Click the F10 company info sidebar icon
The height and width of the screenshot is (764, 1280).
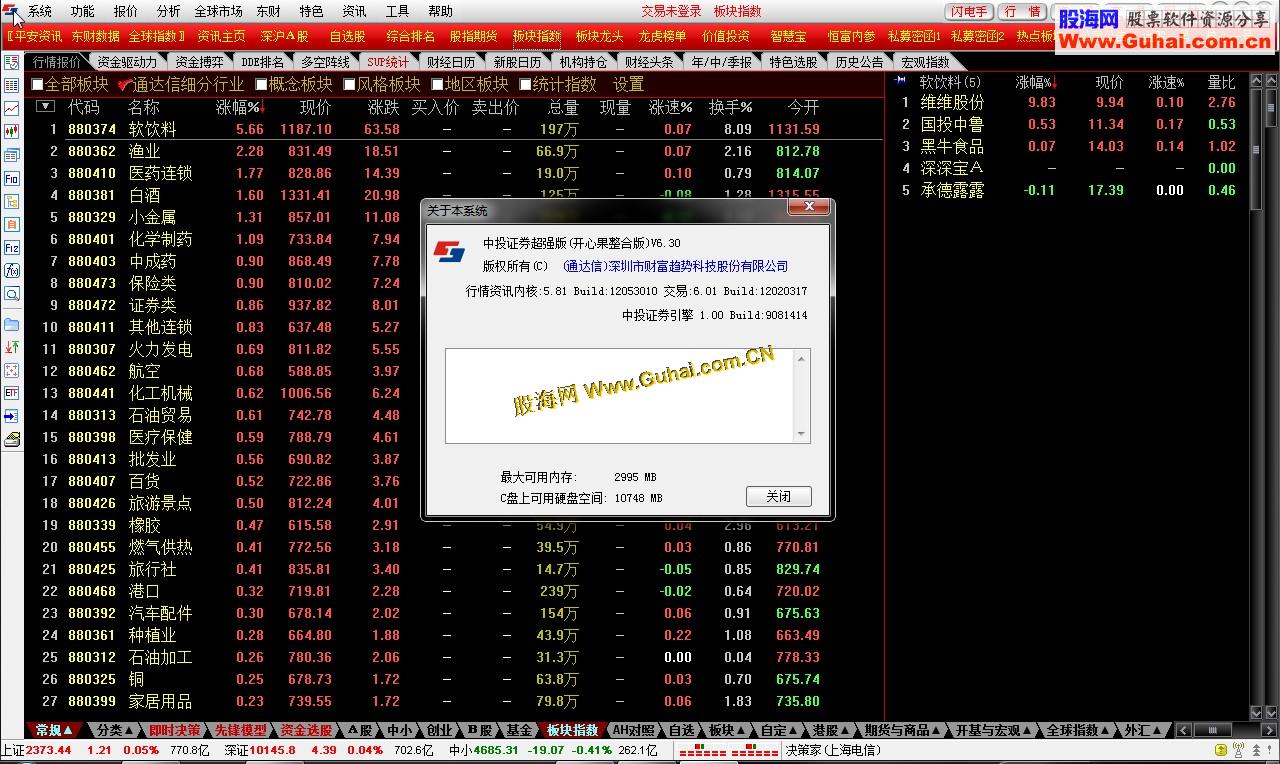coord(12,178)
